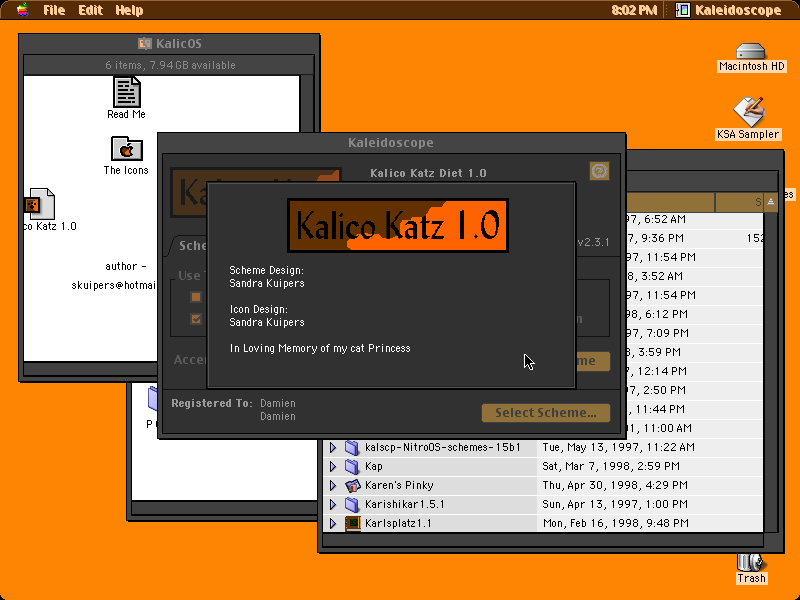Screen dimensions: 800x600
Task: Click the list row time '9:36 PM'
Action: (x=662, y=238)
